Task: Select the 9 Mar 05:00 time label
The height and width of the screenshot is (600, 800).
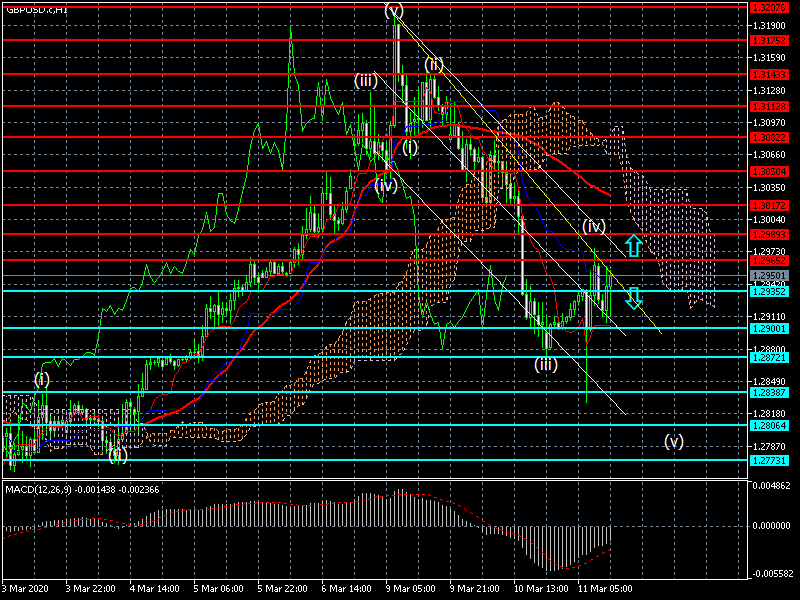Action: (x=409, y=589)
